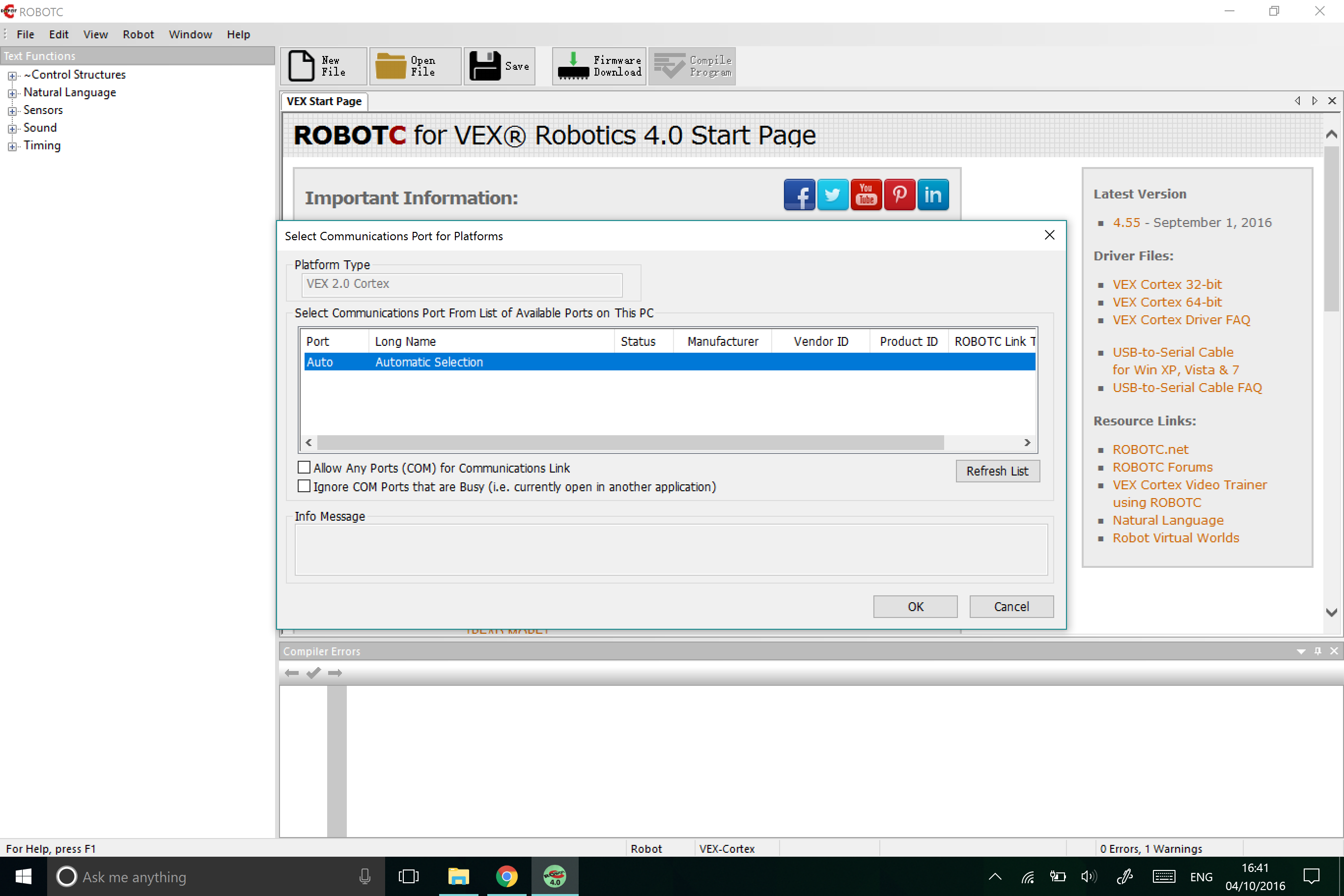Close the Compiler Errors pane
Viewport: 1344px width, 896px height.
coord(1334,651)
